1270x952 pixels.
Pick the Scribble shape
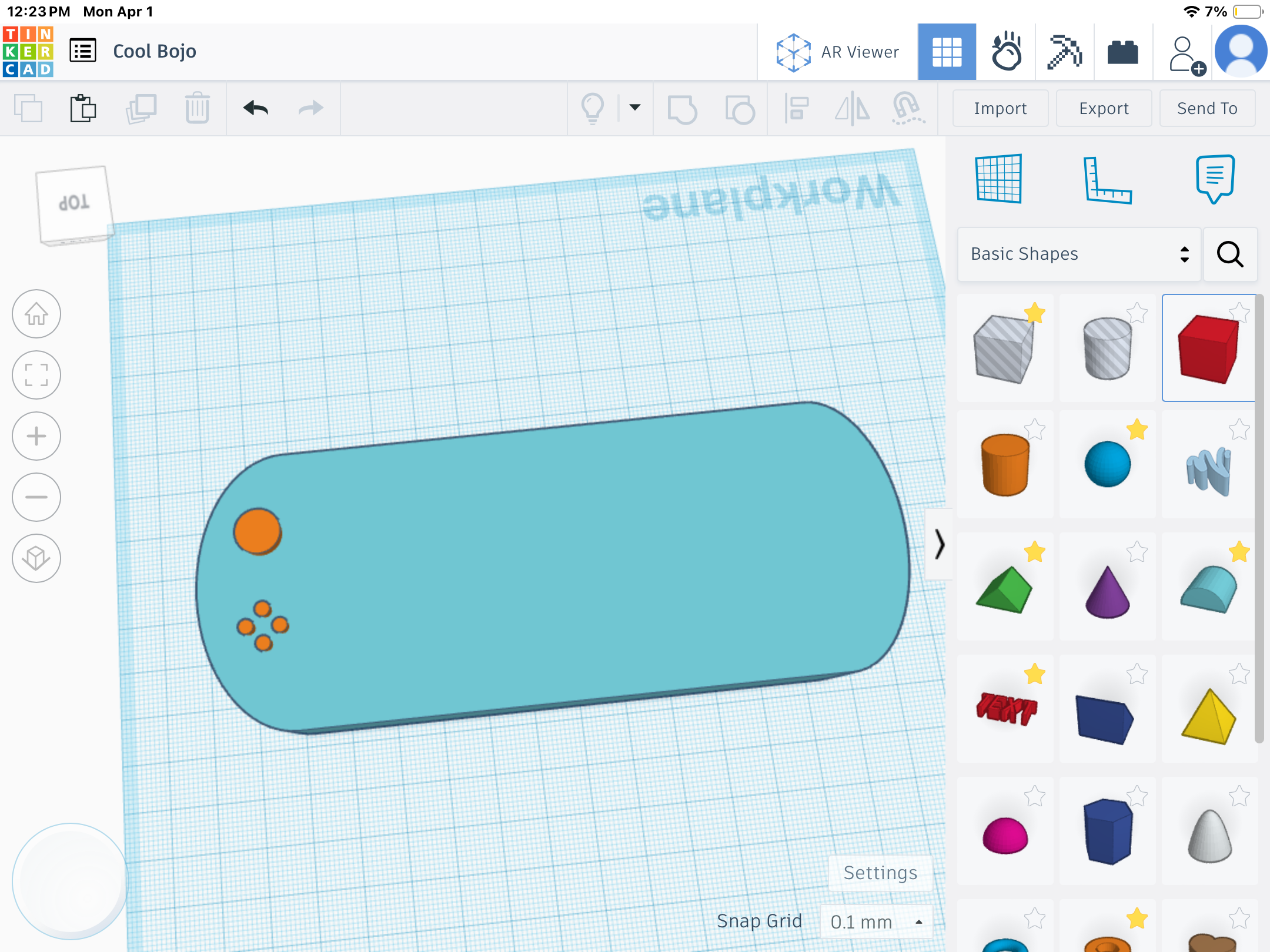click(x=1208, y=470)
